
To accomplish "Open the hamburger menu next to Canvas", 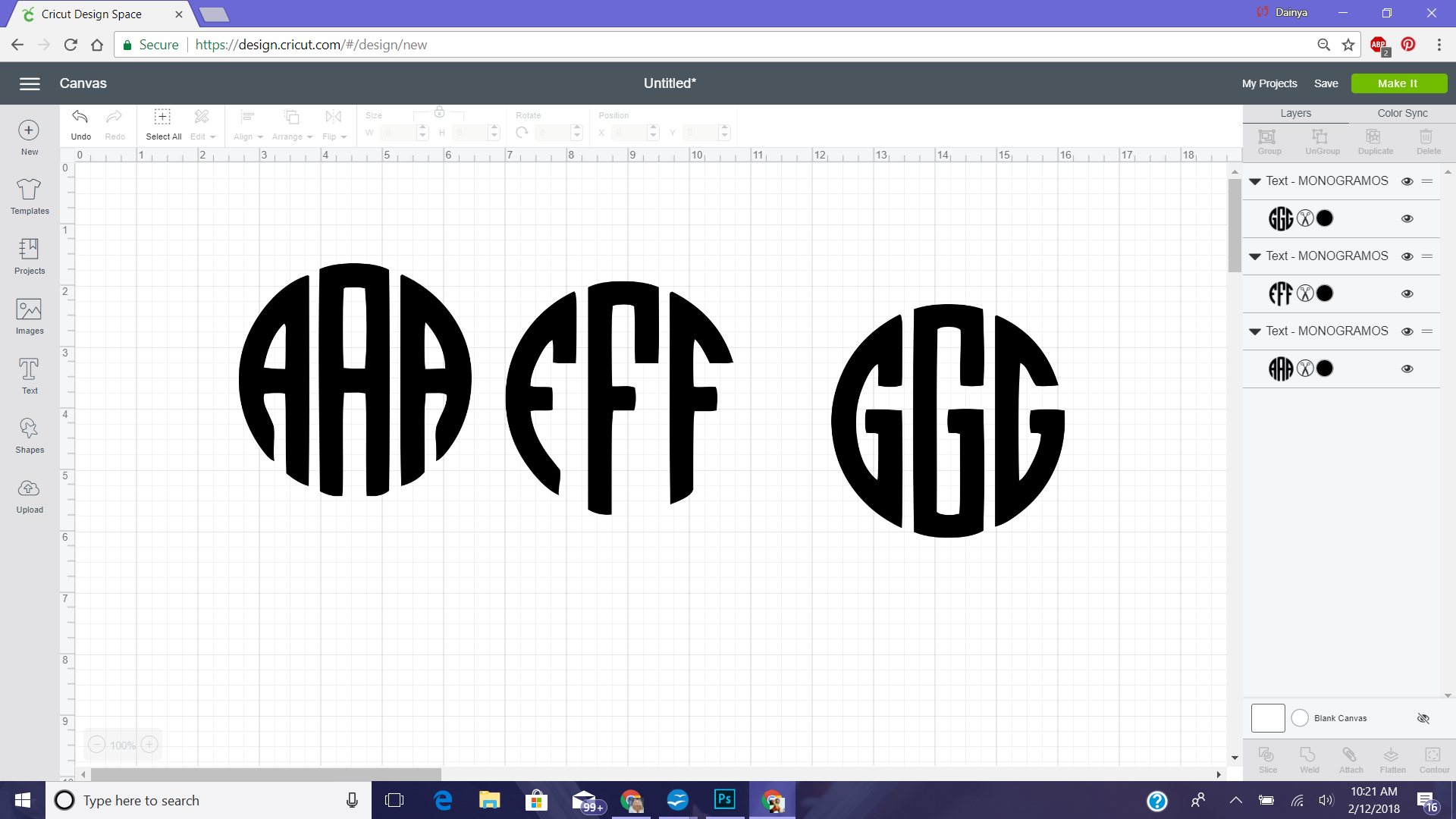I will click(30, 83).
